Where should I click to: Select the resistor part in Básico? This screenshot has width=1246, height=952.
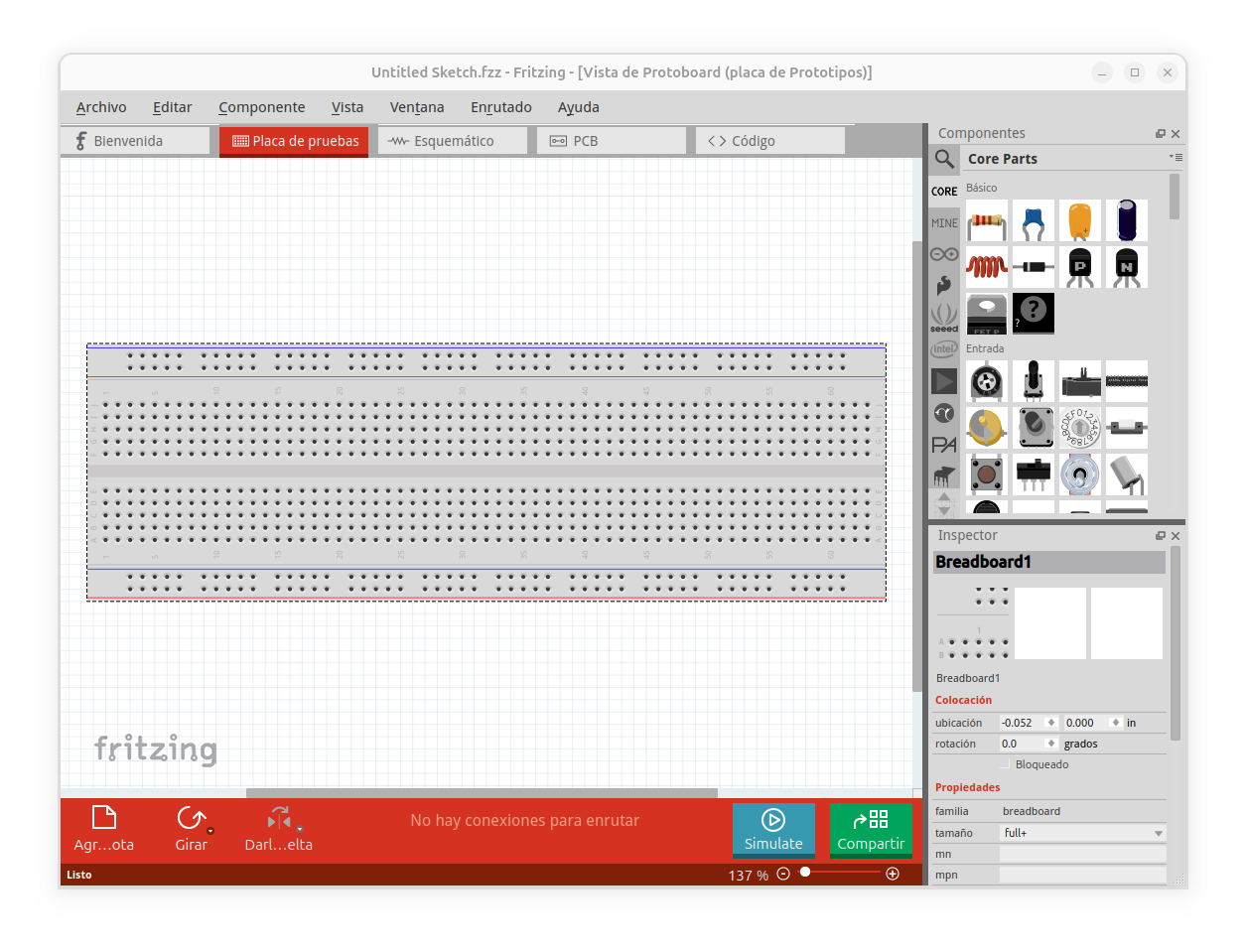tap(986, 220)
